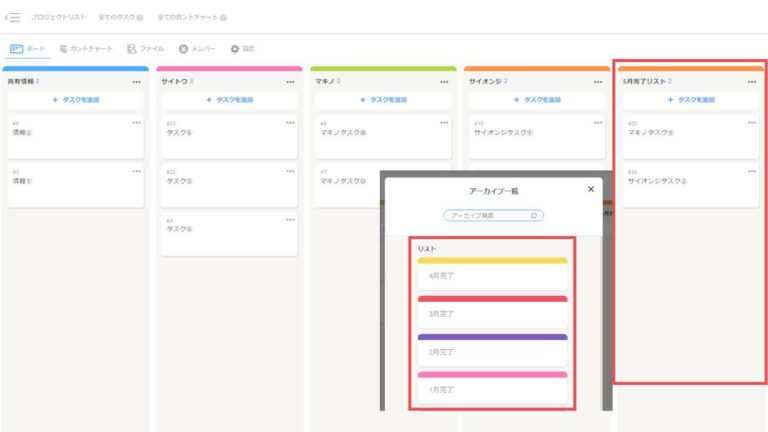This screenshot has height=432, width=768.
Task: Add a task to 共有情報 list
Action: (75, 100)
